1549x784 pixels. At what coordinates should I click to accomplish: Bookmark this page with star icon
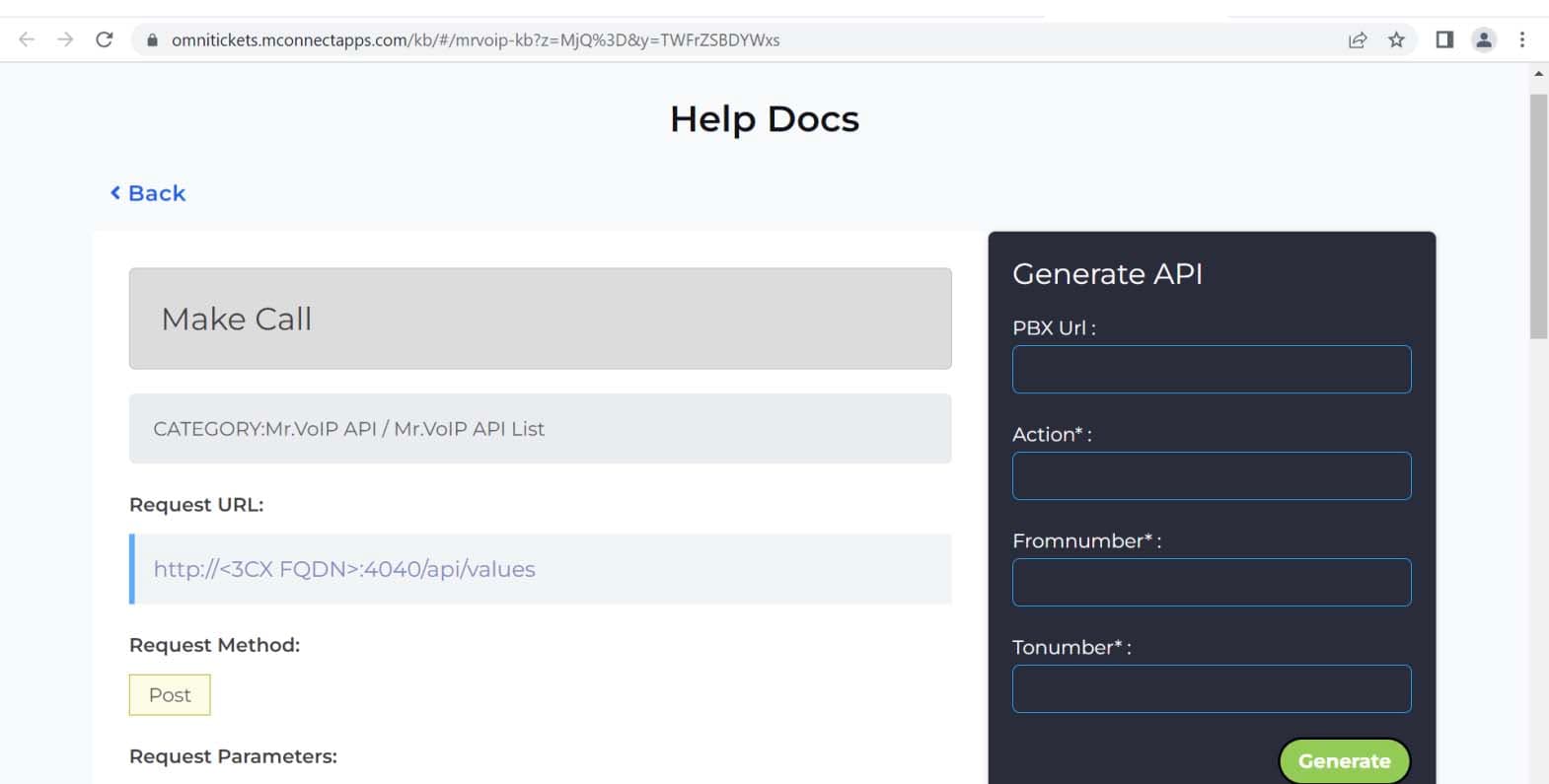1396,39
